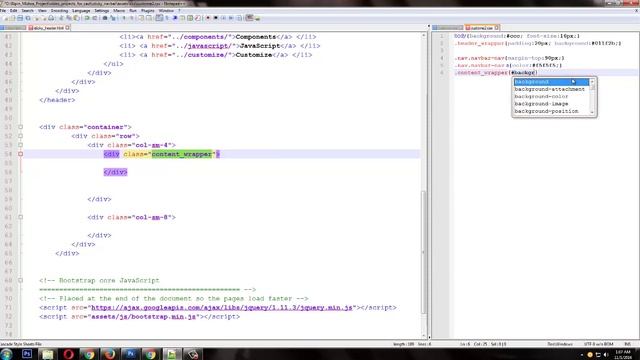
Task: Click Run Macro Multiple Times icon
Action: pyautogui.click(x=231, y=18)
